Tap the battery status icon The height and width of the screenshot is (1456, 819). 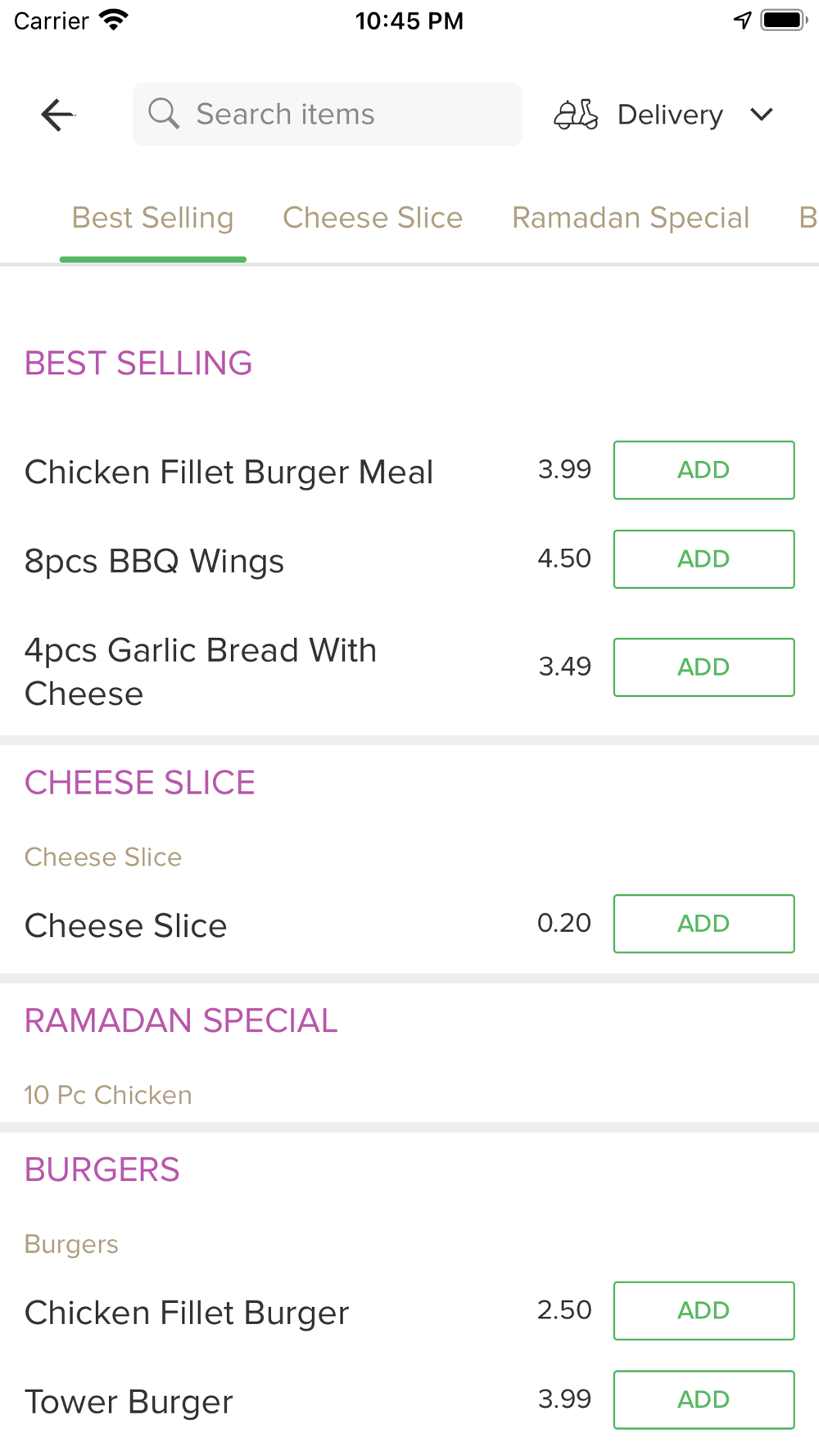784,20
